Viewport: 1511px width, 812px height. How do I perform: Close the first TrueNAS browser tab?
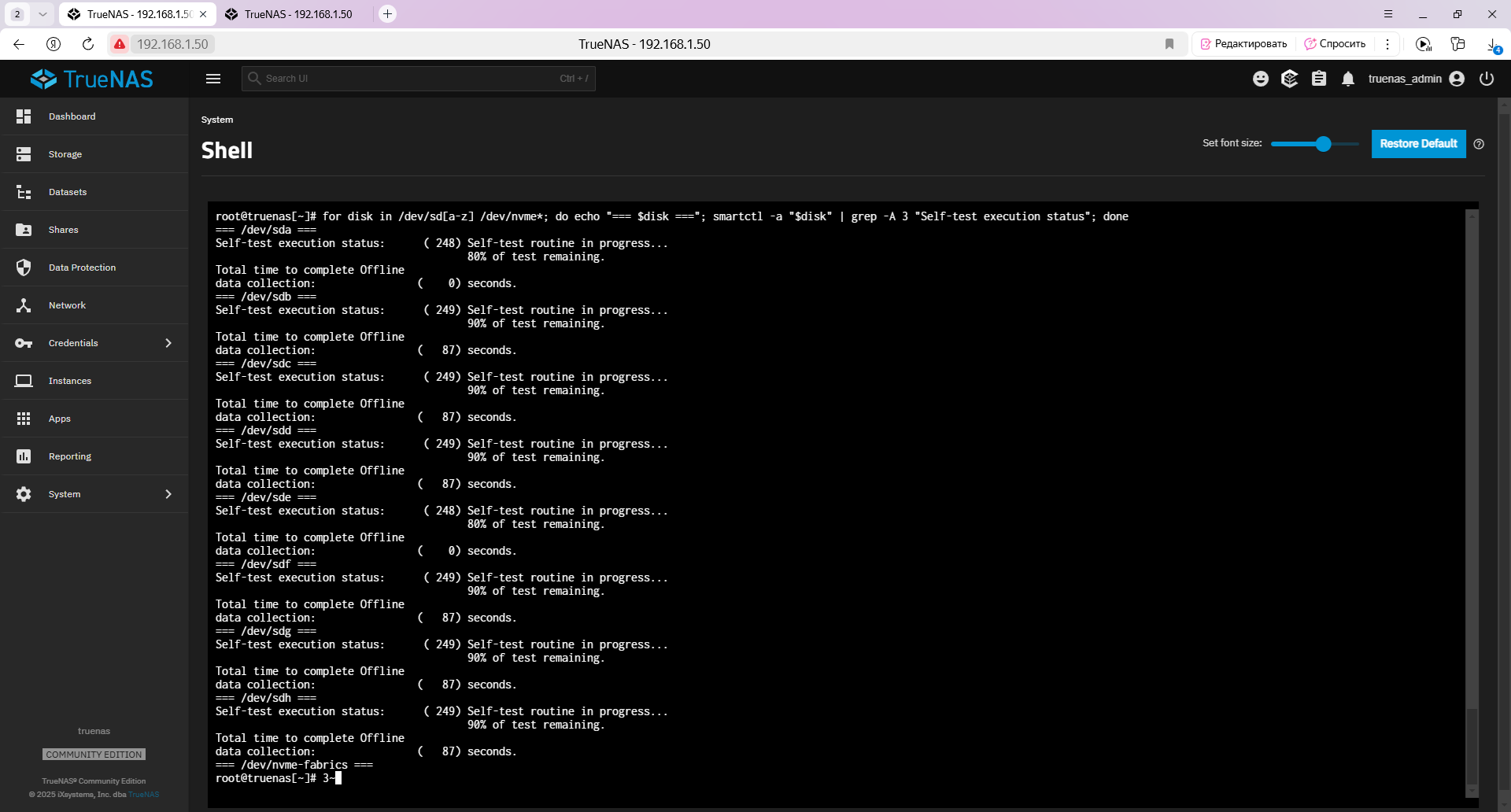[203, 14]
